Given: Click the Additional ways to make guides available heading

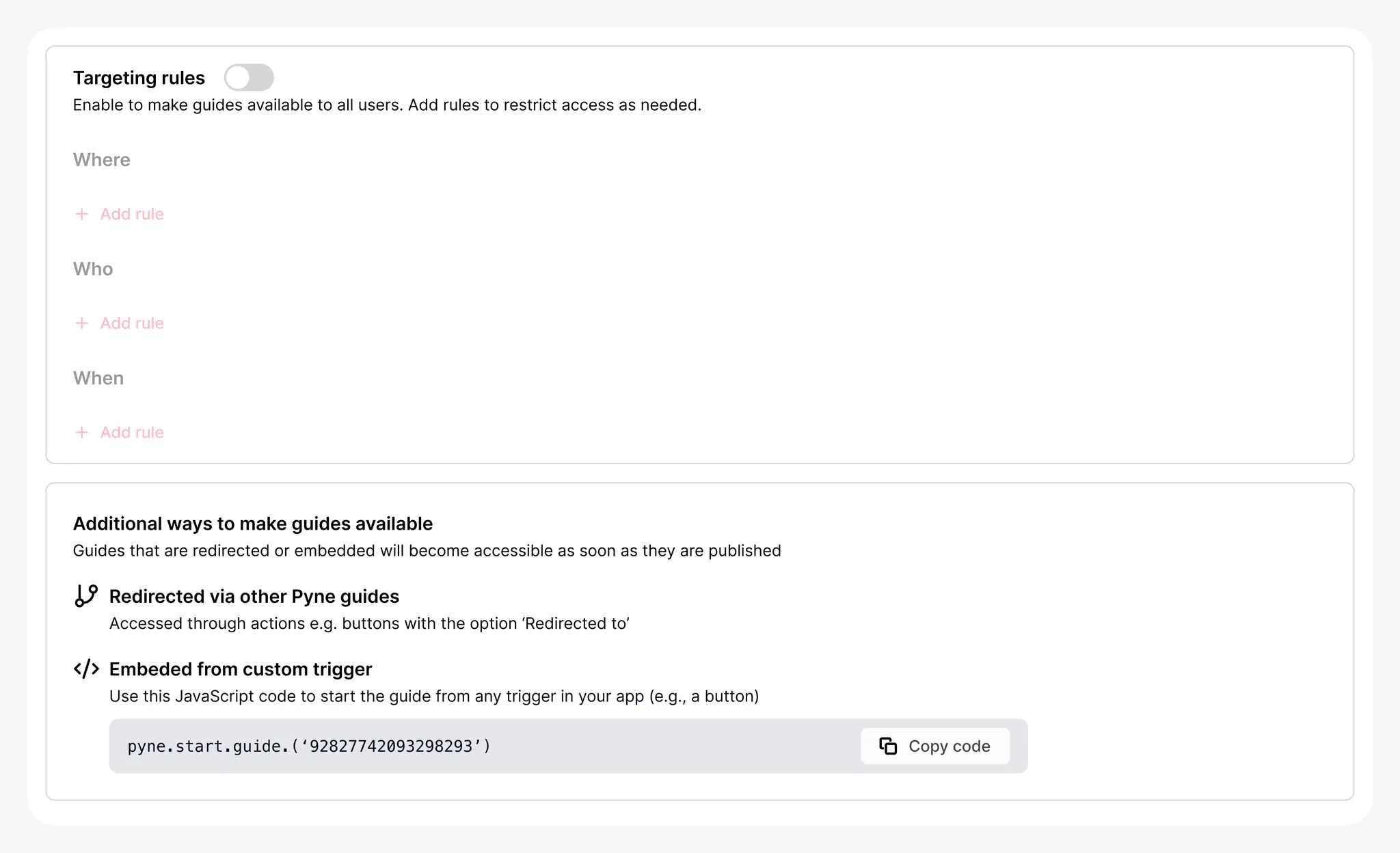Looking at the screenshot, I should pos(252,524).
